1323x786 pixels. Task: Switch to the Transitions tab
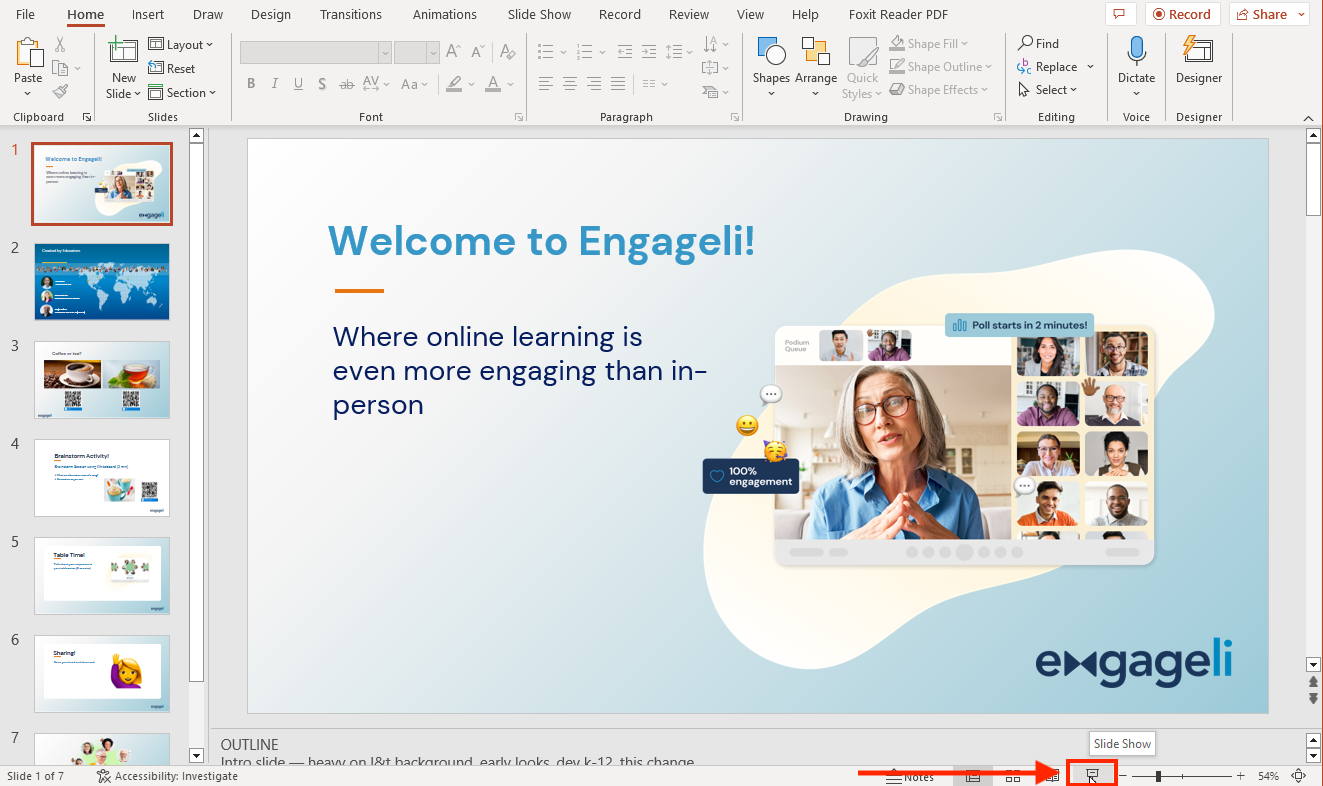350,14
